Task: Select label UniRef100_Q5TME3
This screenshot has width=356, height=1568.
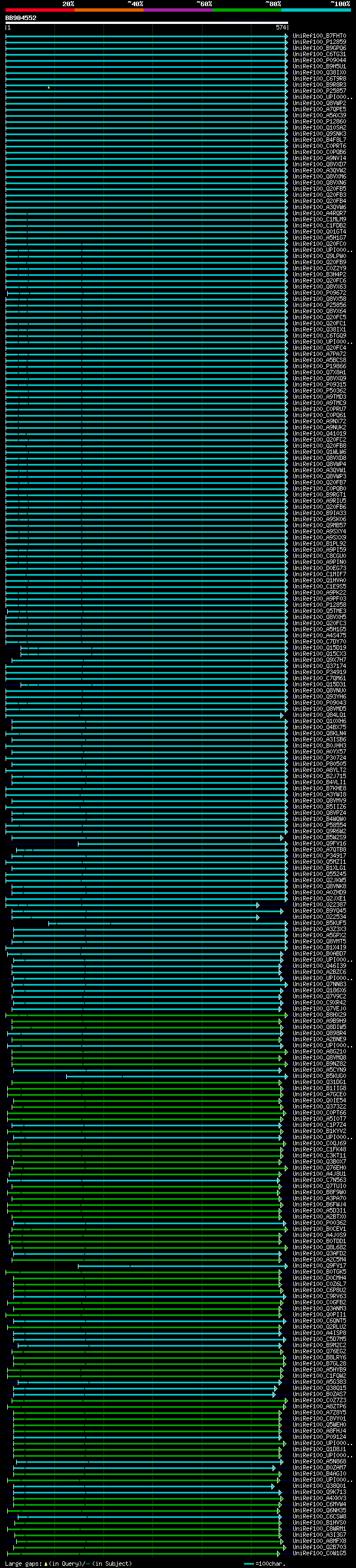Action: (319, 611)
